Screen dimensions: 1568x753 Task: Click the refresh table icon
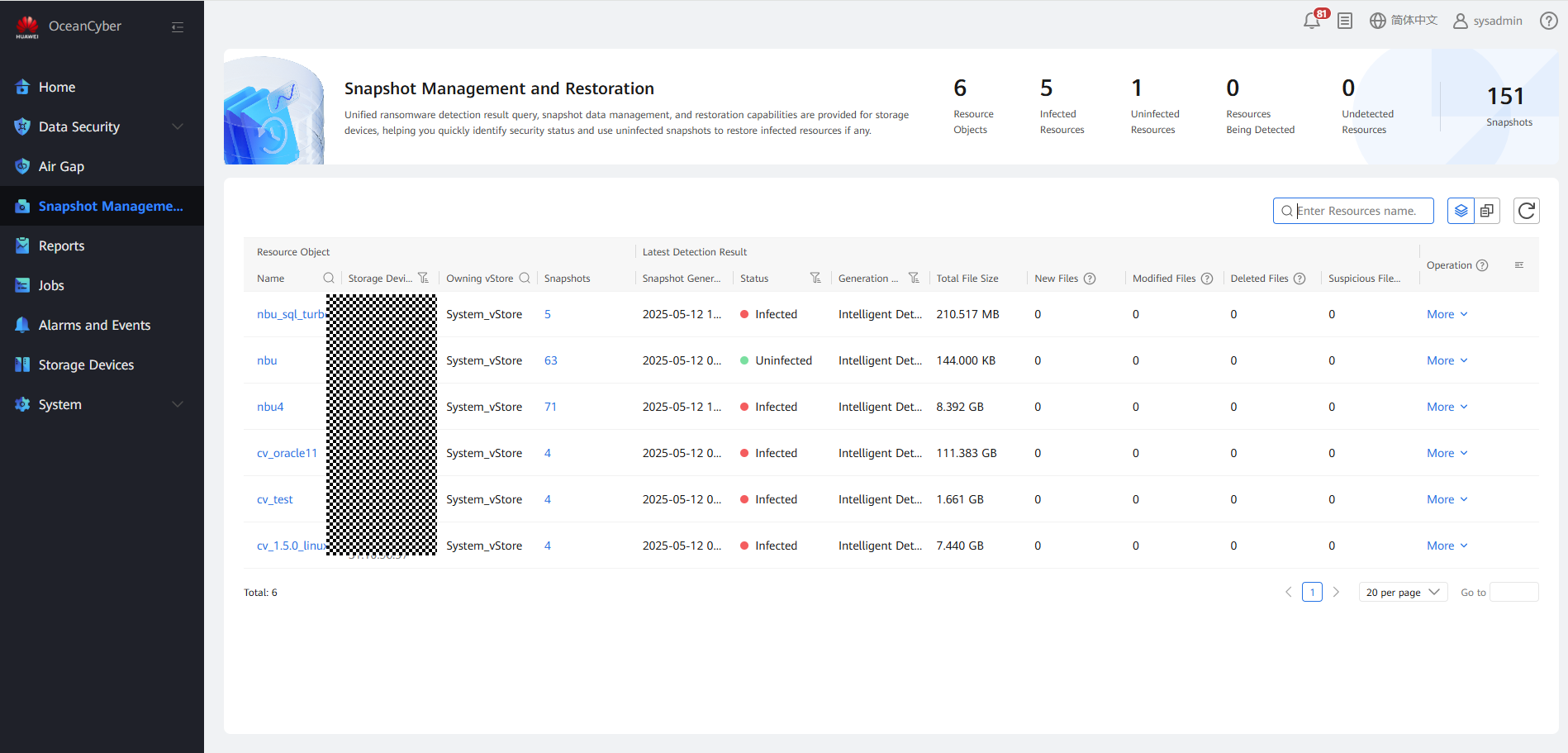1526,211
